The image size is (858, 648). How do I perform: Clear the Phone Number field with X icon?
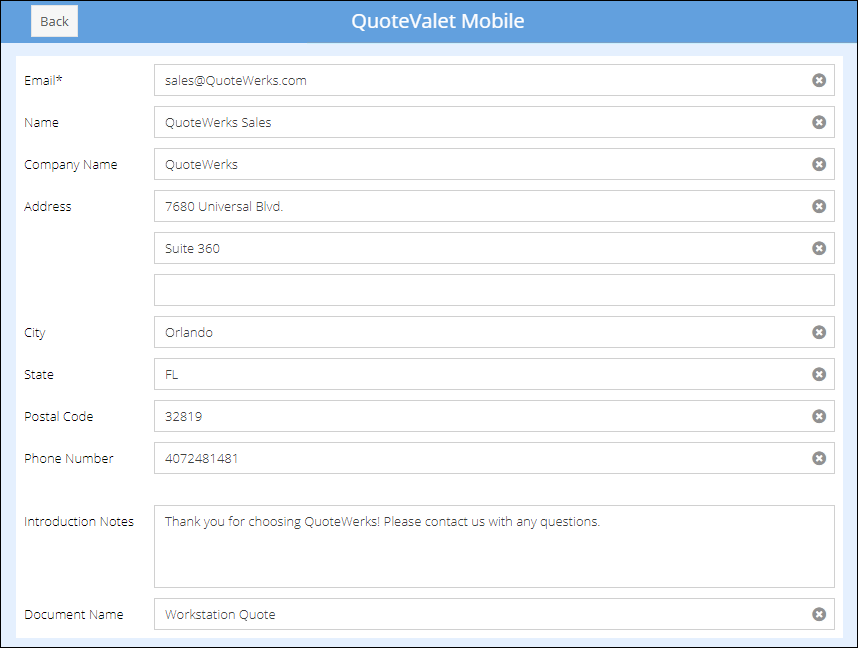(x=819, y=458)
